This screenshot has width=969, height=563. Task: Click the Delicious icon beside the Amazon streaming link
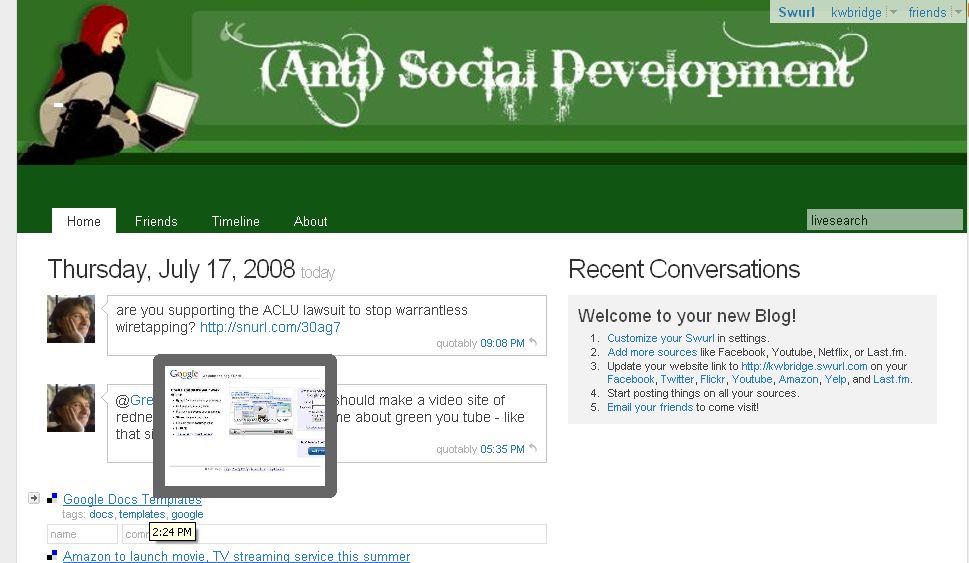(x=52, y=555)
